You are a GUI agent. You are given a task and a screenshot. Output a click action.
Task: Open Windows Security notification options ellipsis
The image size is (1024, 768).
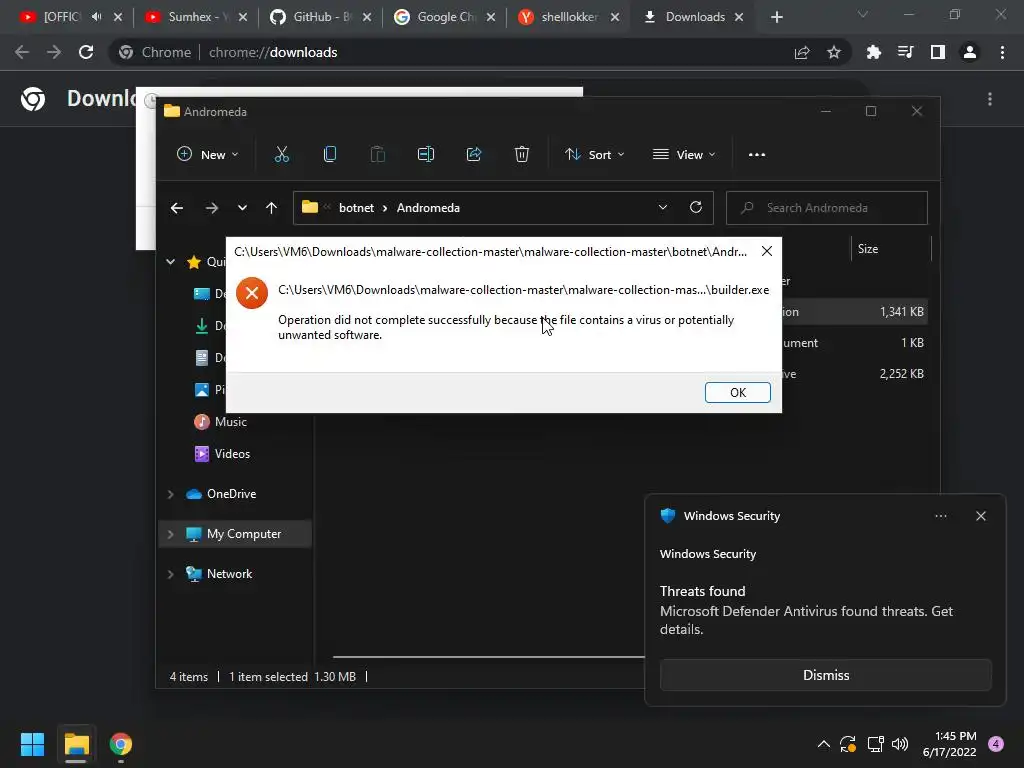pyautogui.click(x=941, y=516)
